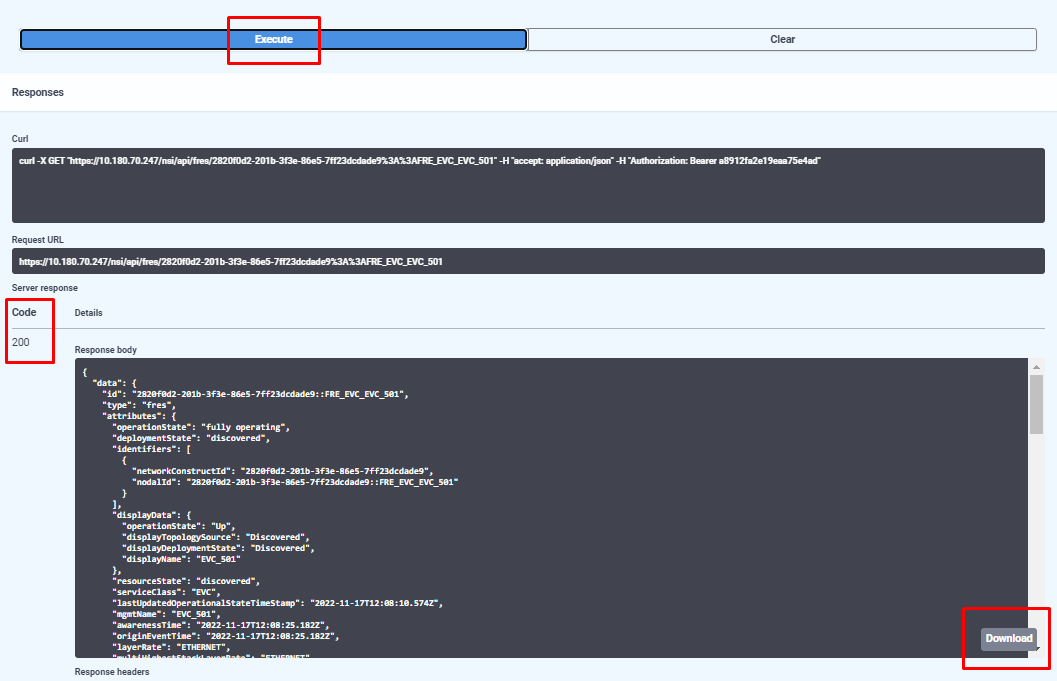Click the Responses section heading
The image size is (1057, 681).
click(x=38, y=92)
